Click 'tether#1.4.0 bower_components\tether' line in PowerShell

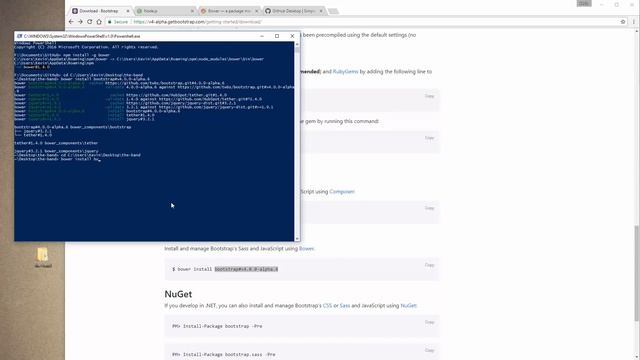coord(56,143)
